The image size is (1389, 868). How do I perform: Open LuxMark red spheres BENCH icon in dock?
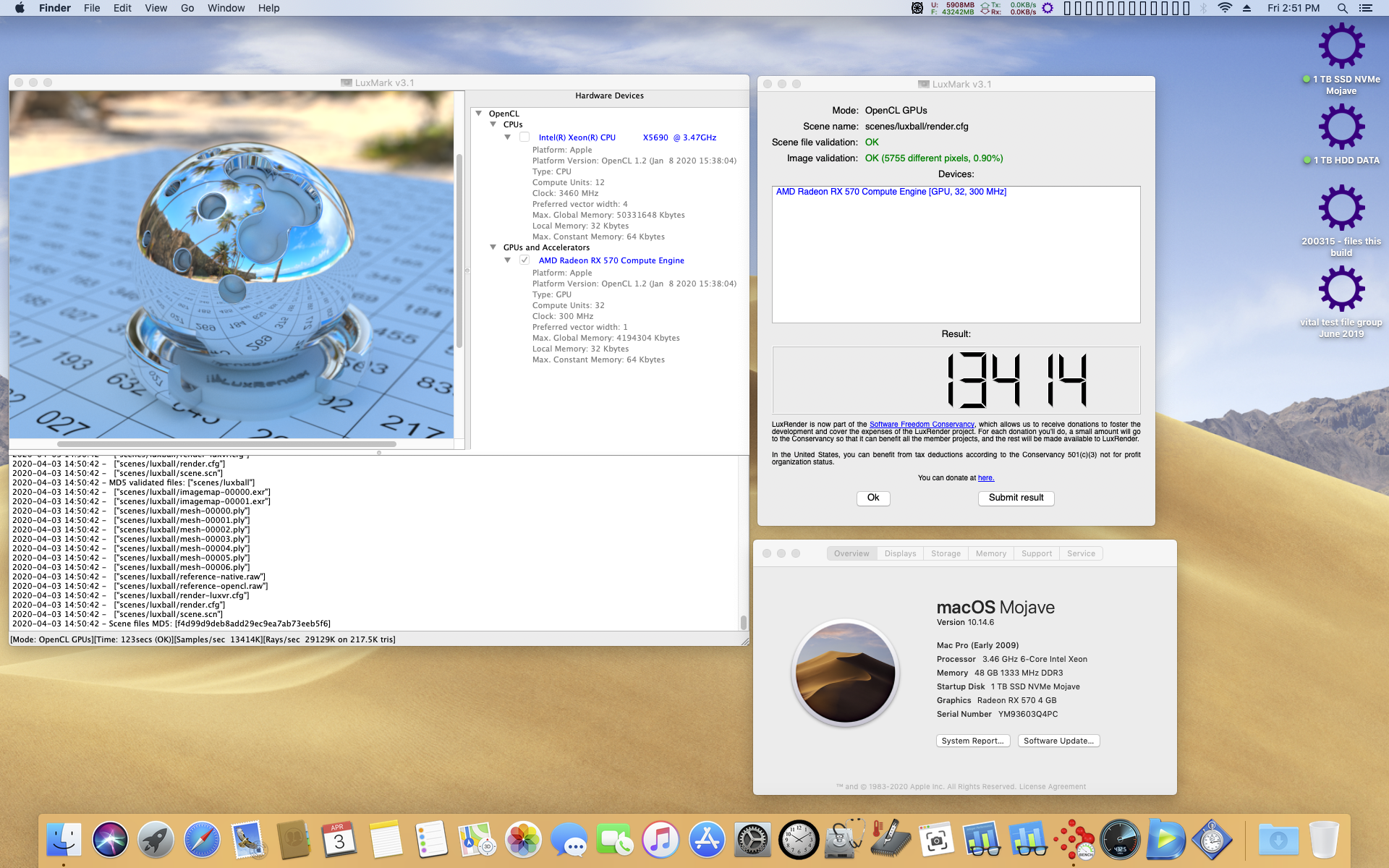coord(1074,840)
